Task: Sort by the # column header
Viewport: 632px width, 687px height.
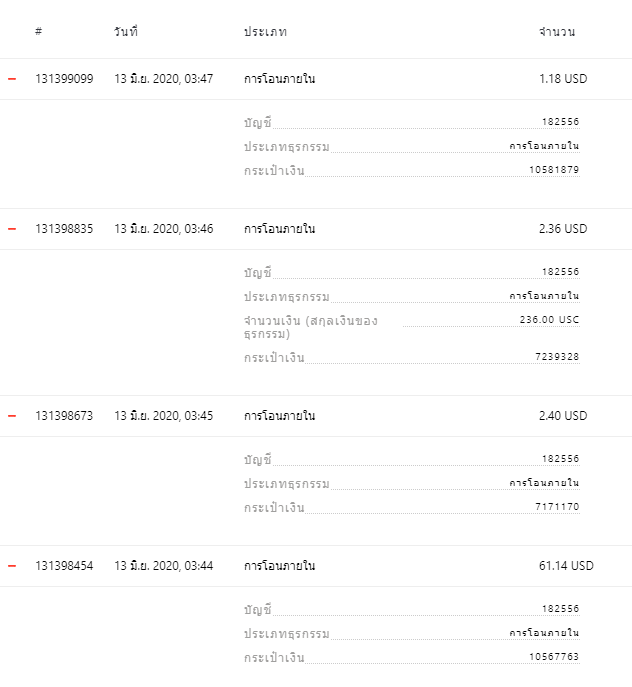Action: [x=39, y=32]
